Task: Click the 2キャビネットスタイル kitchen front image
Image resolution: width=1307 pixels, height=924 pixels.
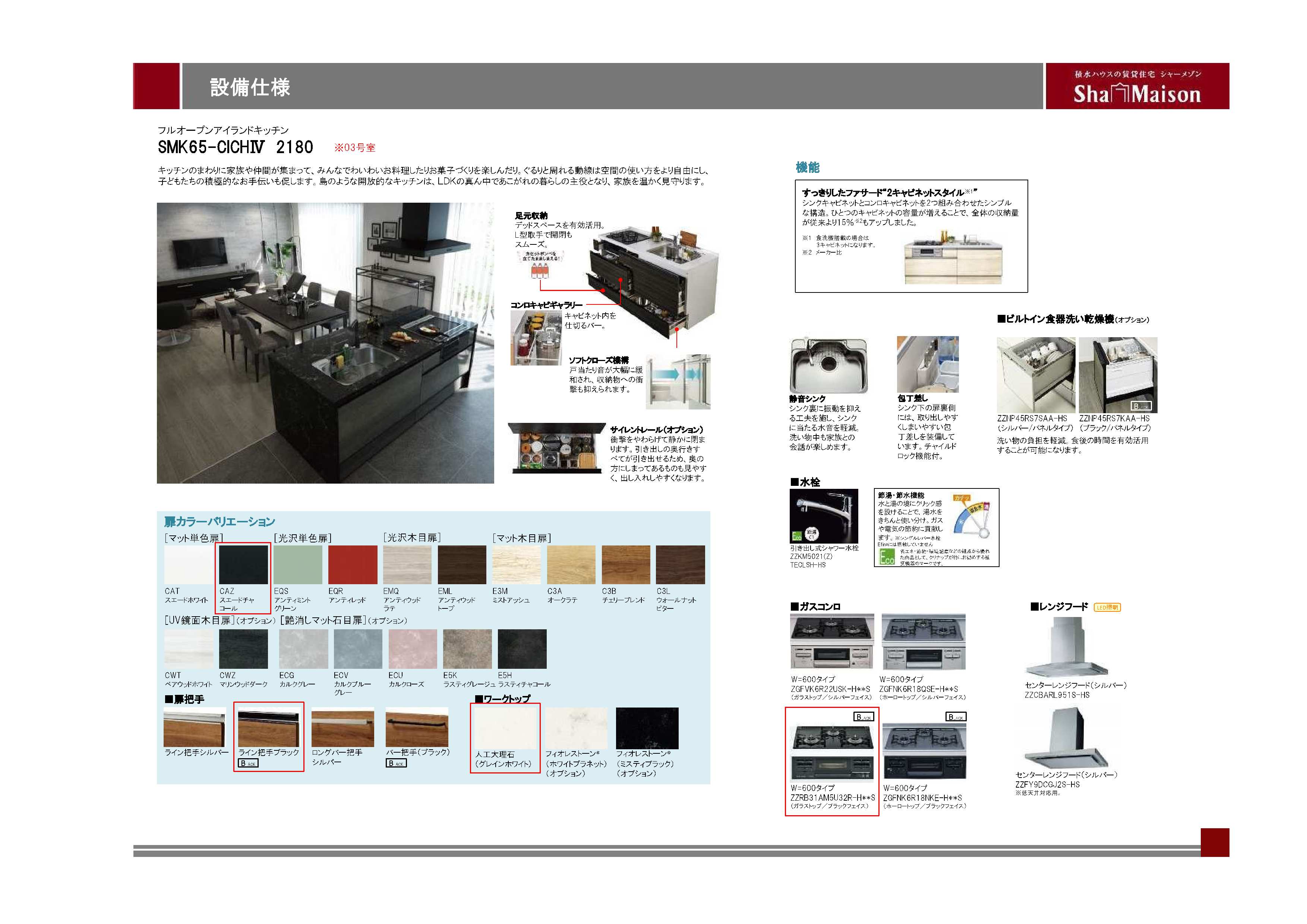Action: 953,258
